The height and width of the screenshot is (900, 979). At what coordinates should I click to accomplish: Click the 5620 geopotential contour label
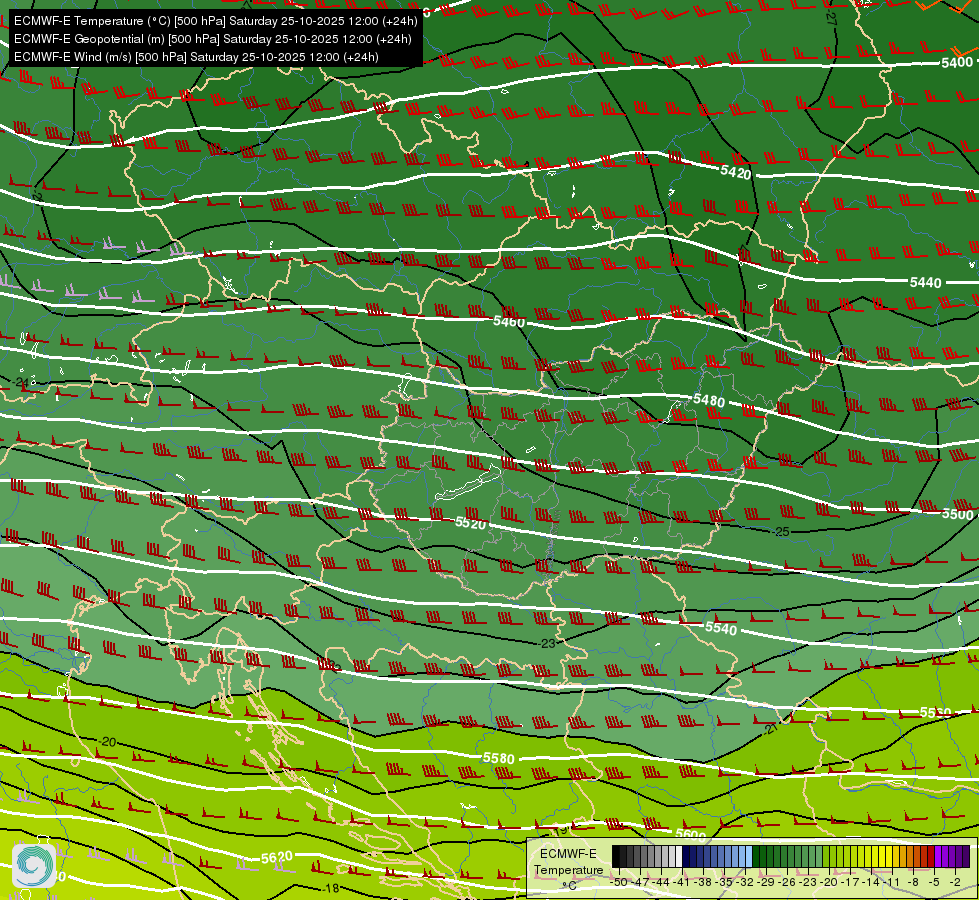click(277, 858)
